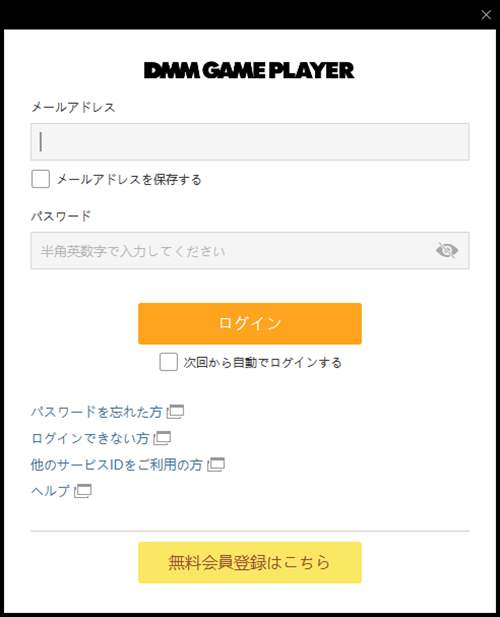This screenshot has height=617, width=500.
Task: Click the メールアドレスを保存する label text
Action: coord(129,179)
